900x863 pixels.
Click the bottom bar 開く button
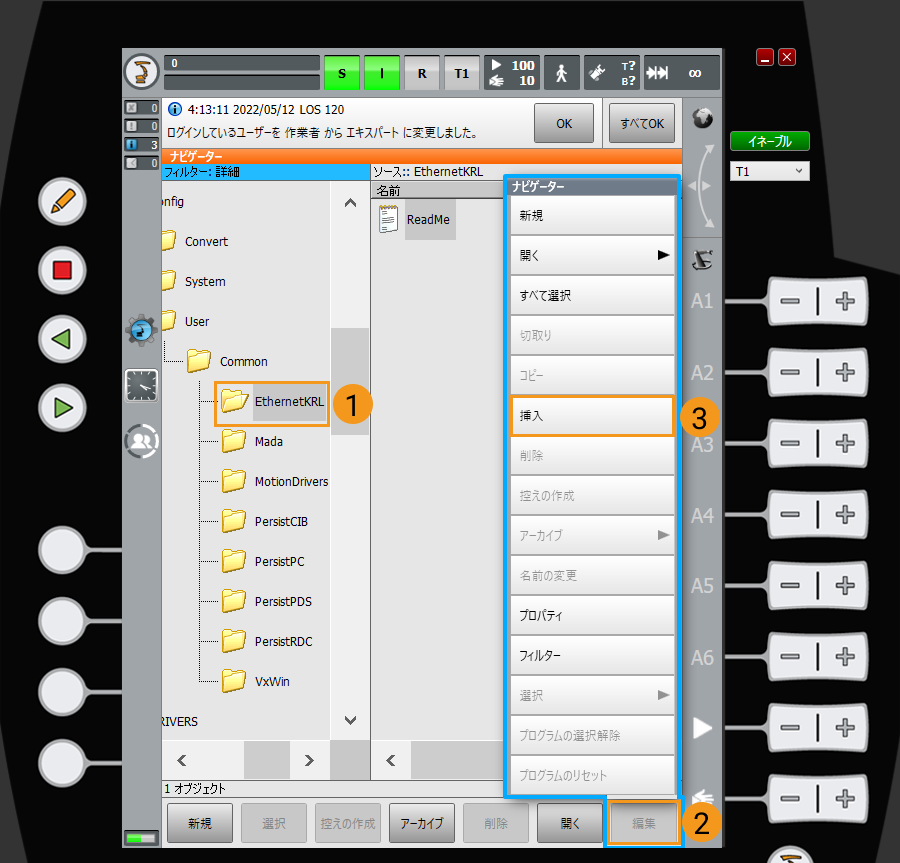point(570,823)
